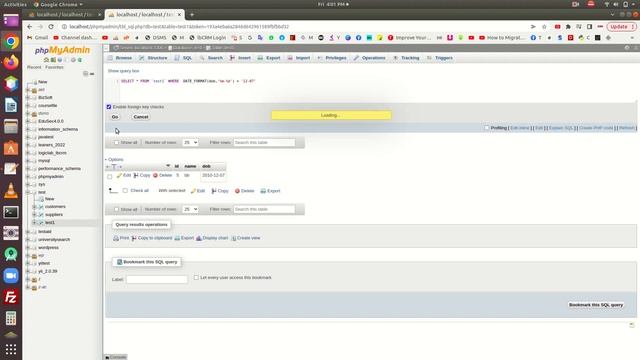This screenshot has height=360, width=640.
Task: Focus the bookmark Label input field
Action: [157, 279]
